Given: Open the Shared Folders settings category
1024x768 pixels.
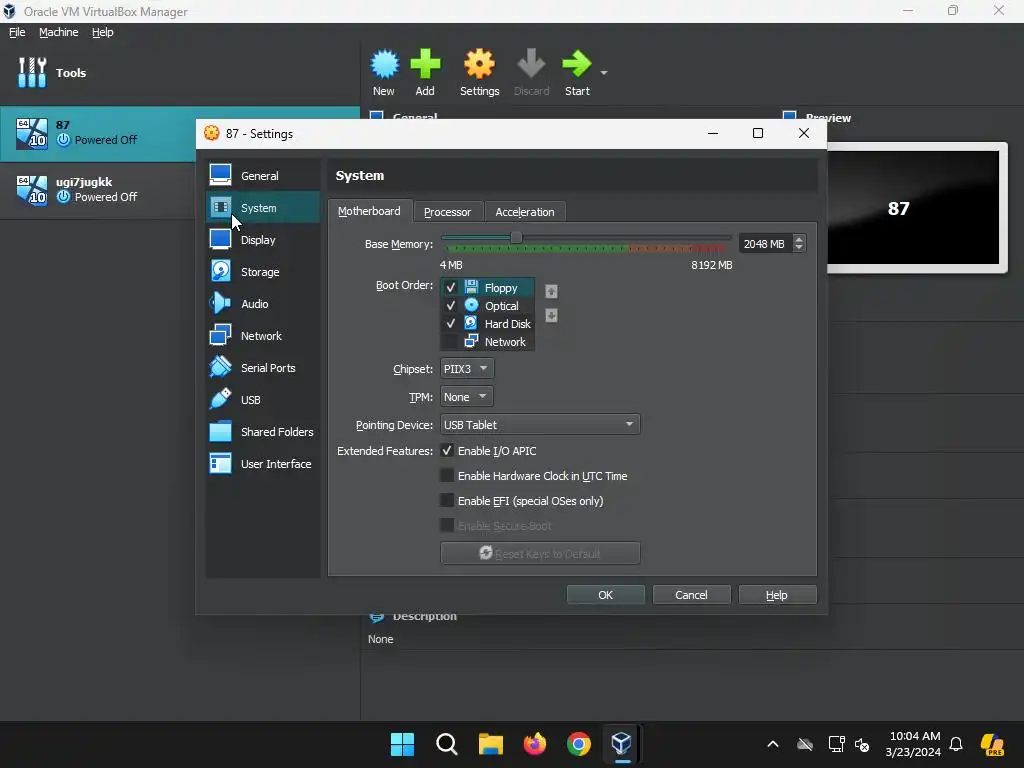Looking at the screenshot, I should tap(263, 432).
